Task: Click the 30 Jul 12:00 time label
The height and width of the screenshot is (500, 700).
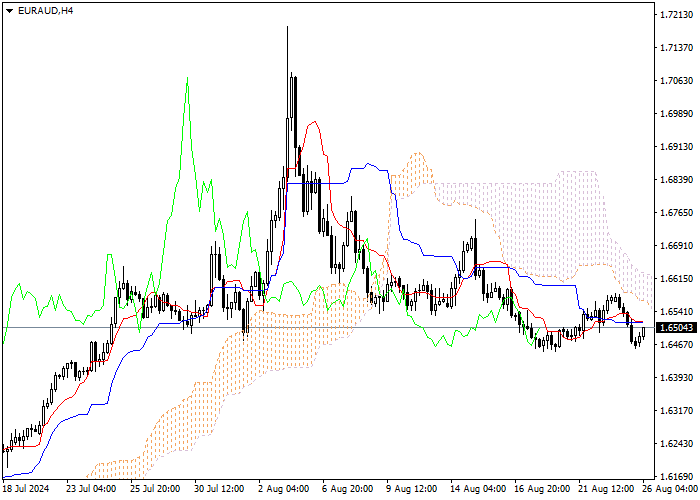Action: (219, 489)
